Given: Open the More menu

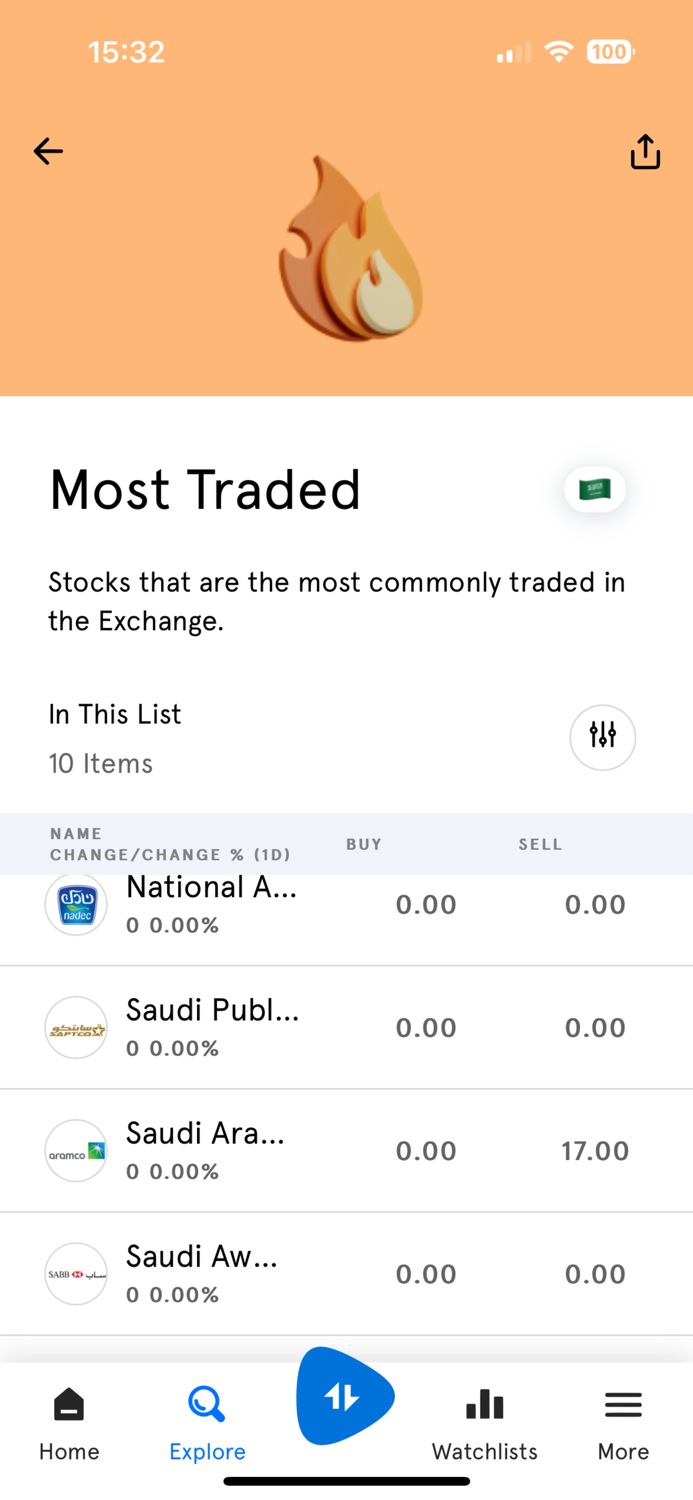Looking at the screenshot, I should 622,1420.
